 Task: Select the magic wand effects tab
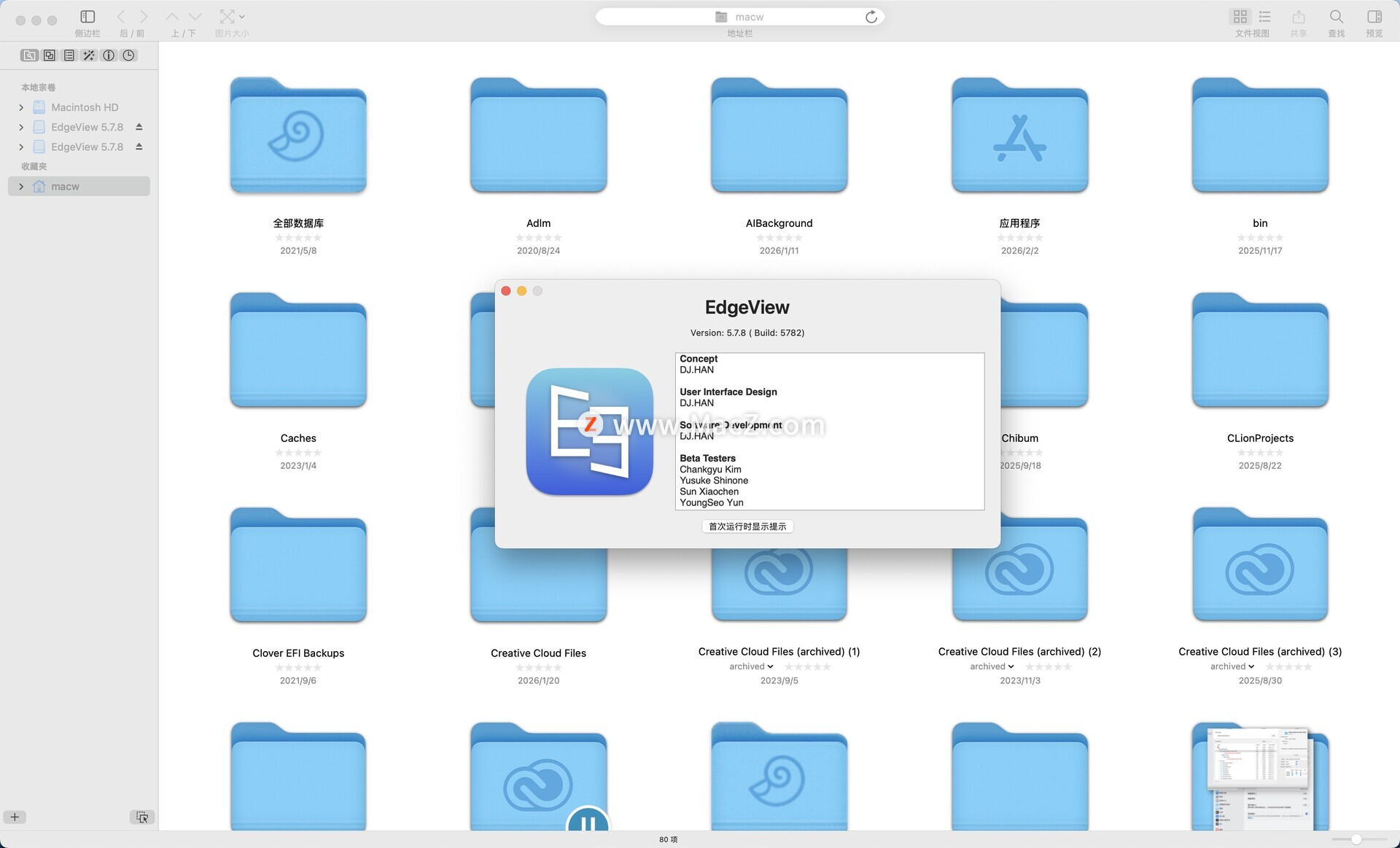[89, 55]
